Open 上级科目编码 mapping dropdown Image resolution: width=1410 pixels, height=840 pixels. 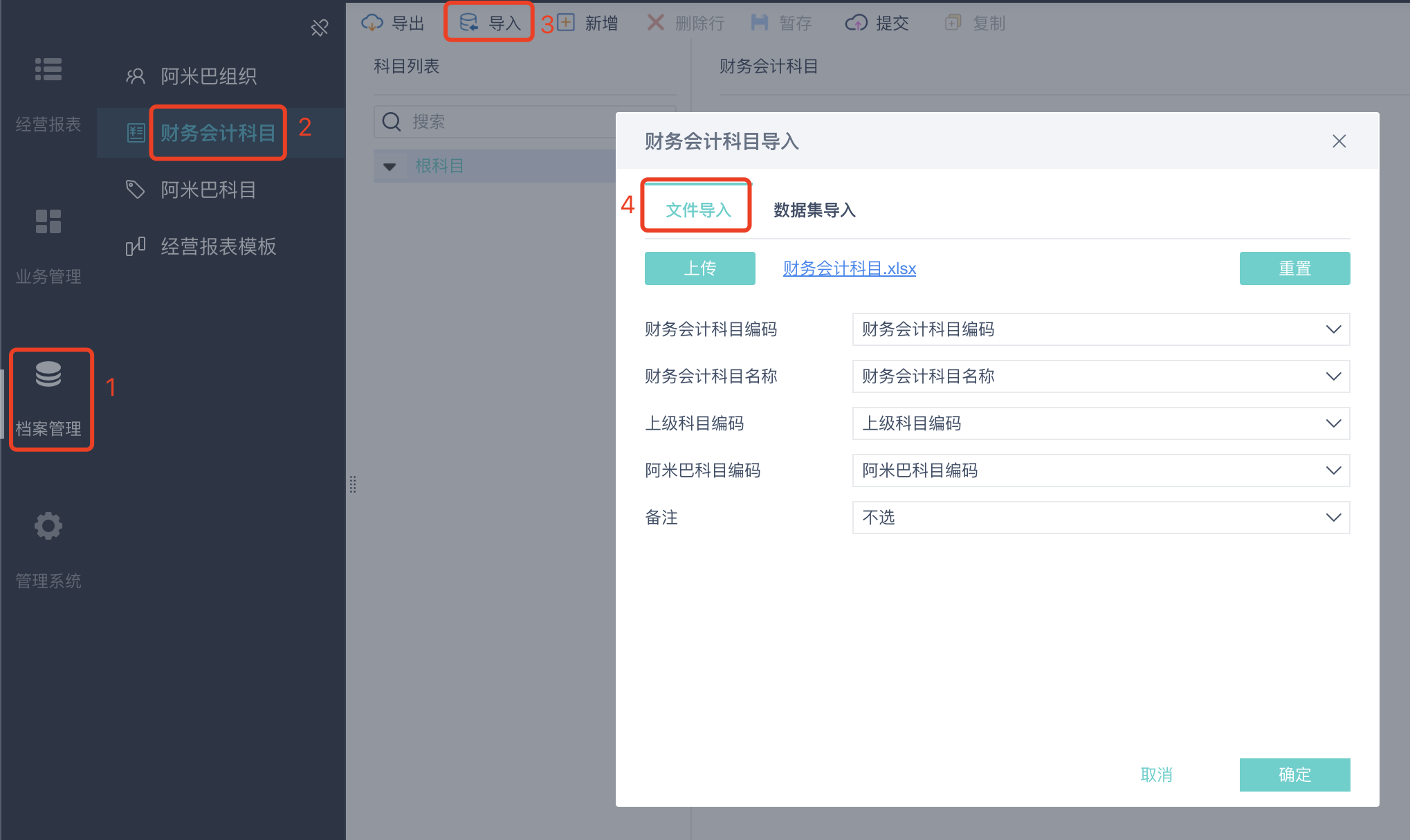coord(1100,423)
